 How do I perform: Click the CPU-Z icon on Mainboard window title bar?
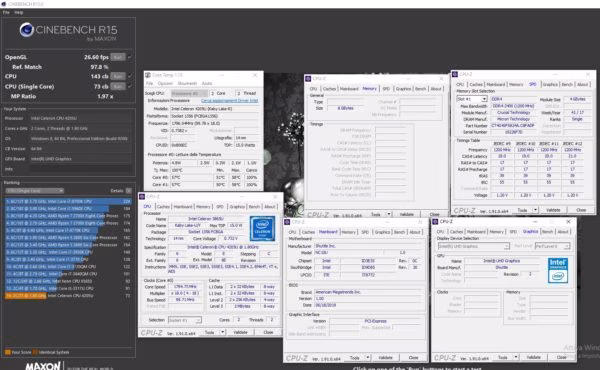[x=288, y=222]
